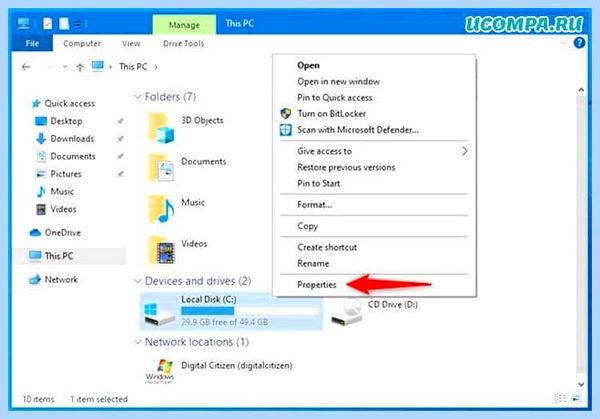Select the 3D Objects folder icon

[161, 128]
